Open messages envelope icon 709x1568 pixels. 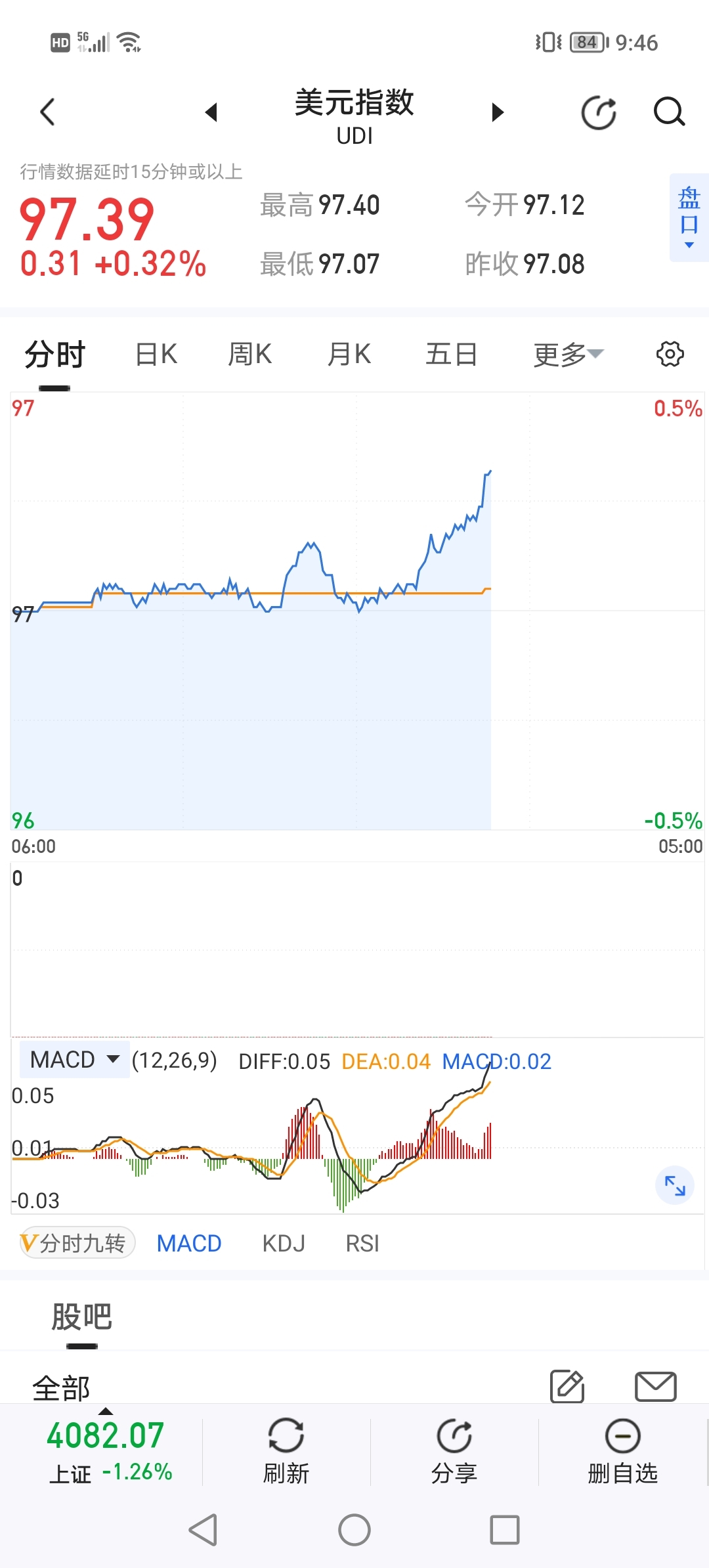click(655, 1386)
